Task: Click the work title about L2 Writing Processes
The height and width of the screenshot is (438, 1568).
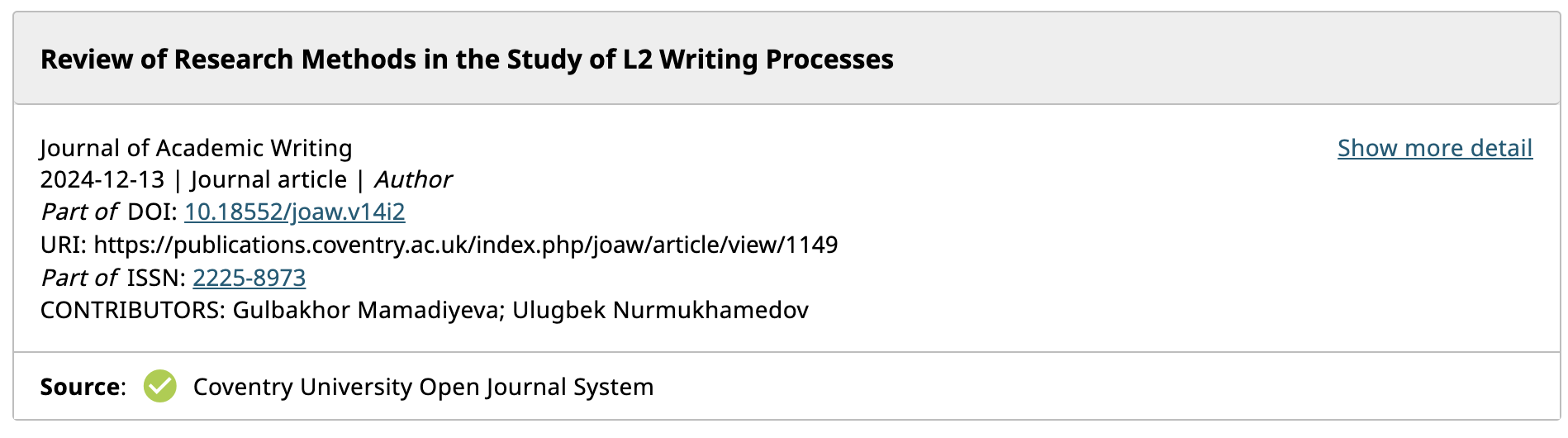Action: point(467,60)
